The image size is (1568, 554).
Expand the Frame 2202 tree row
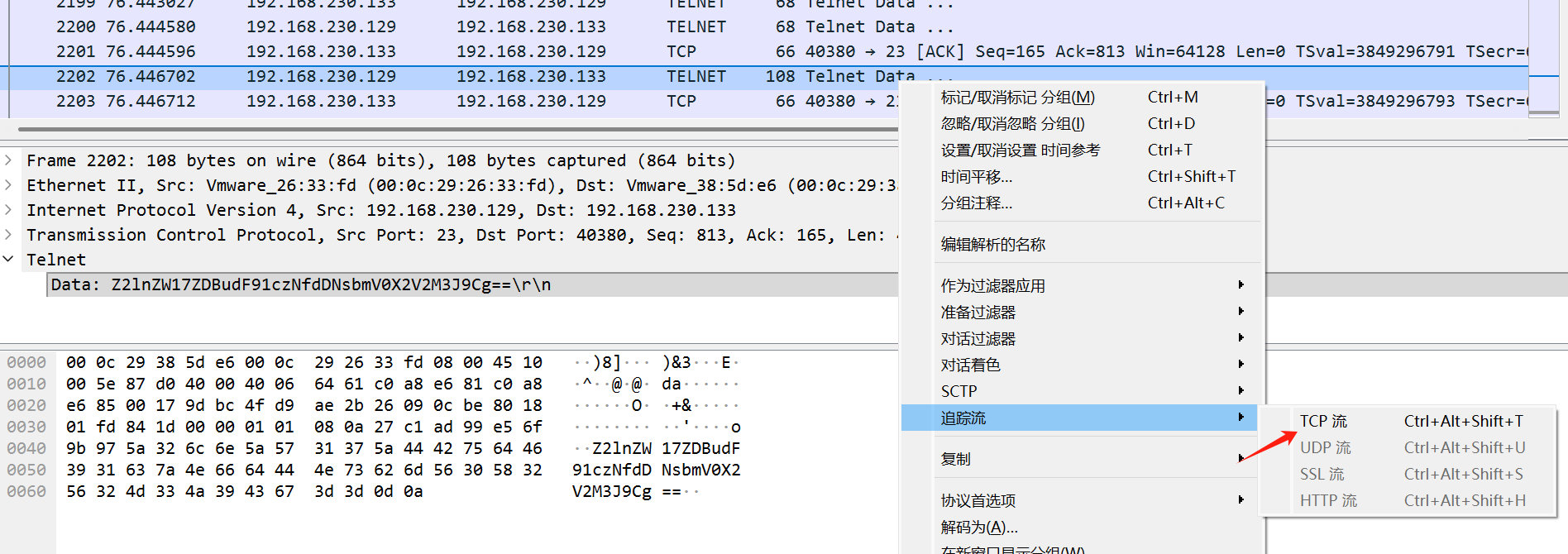[x=8, y=160]
